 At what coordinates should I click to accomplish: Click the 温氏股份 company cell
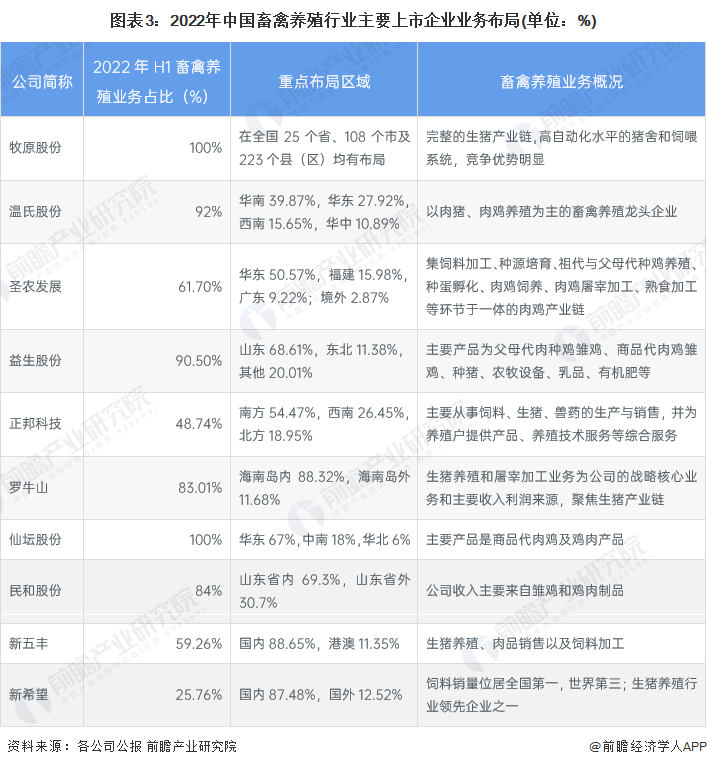(42, 212)
